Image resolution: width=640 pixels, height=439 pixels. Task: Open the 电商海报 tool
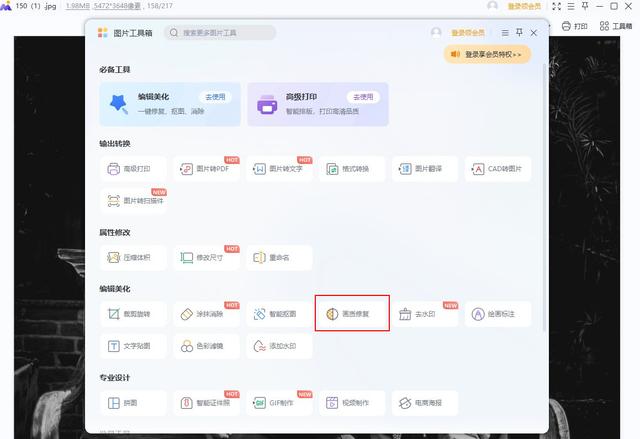(x=425, y=403)
